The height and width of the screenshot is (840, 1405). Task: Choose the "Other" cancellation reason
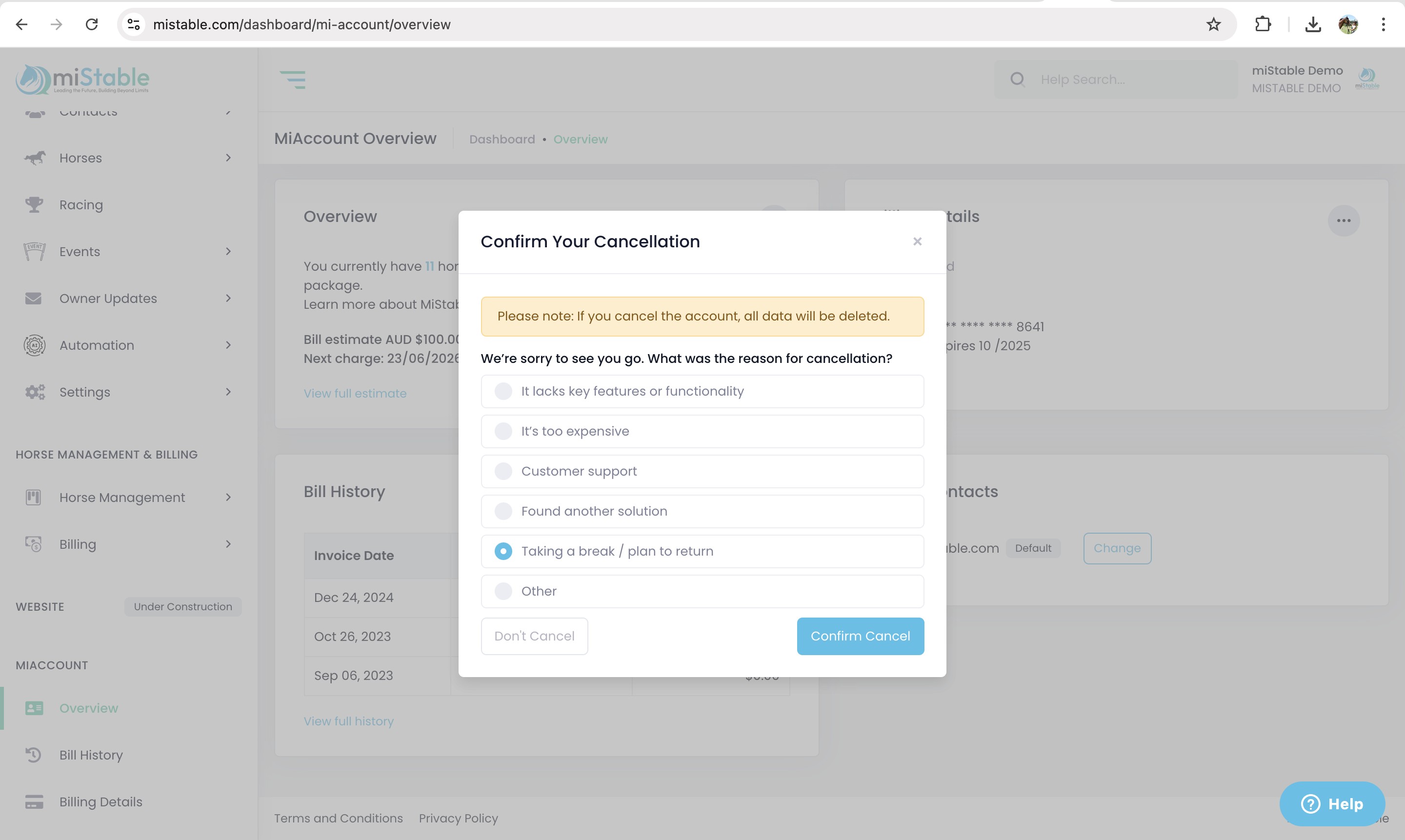(502, 591)
